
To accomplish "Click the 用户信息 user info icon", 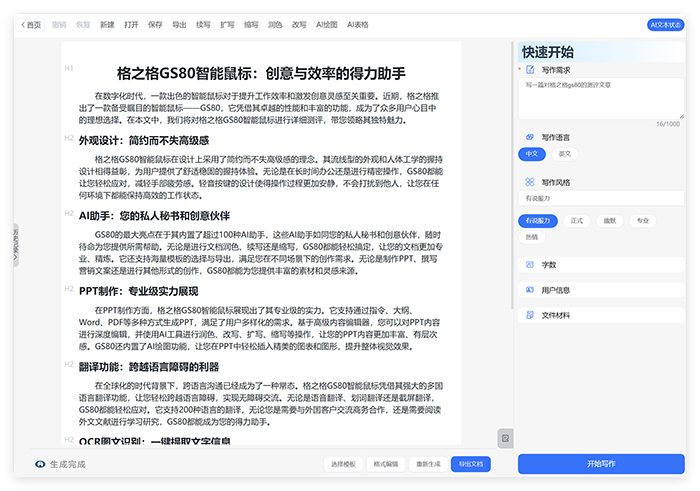I will point(528,290).
